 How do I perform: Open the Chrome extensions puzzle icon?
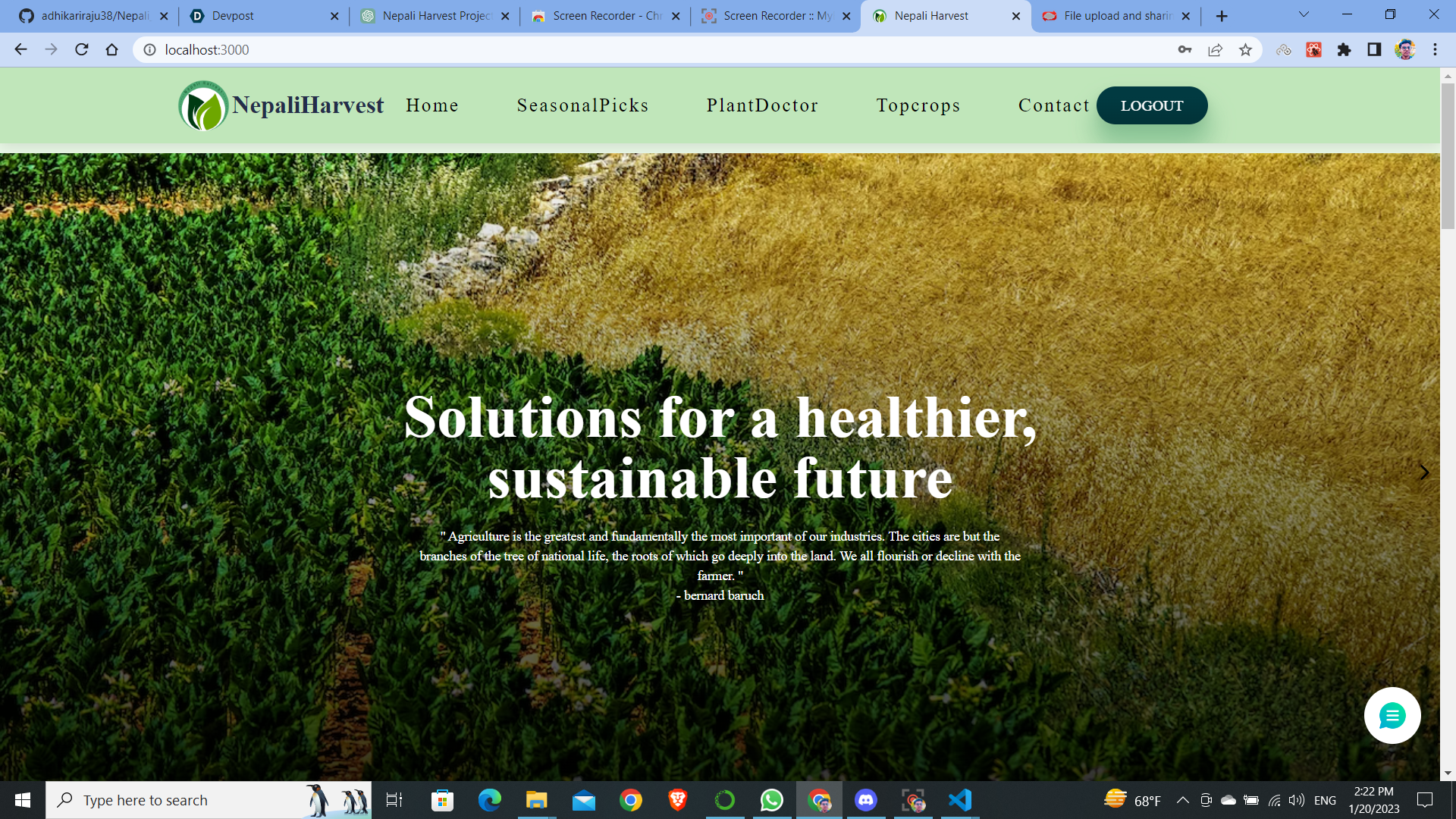[1344, 50]
